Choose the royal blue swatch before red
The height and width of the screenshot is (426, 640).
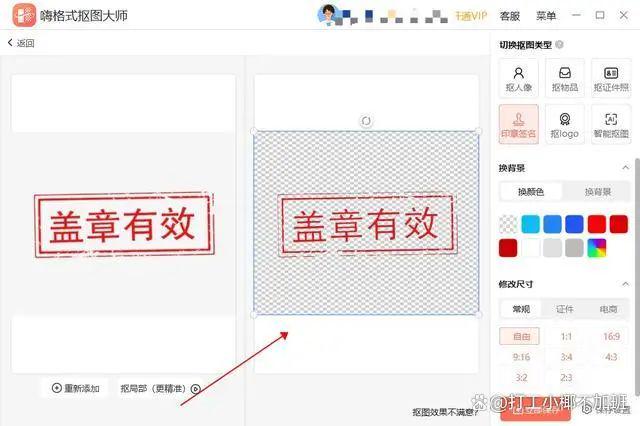574,224
